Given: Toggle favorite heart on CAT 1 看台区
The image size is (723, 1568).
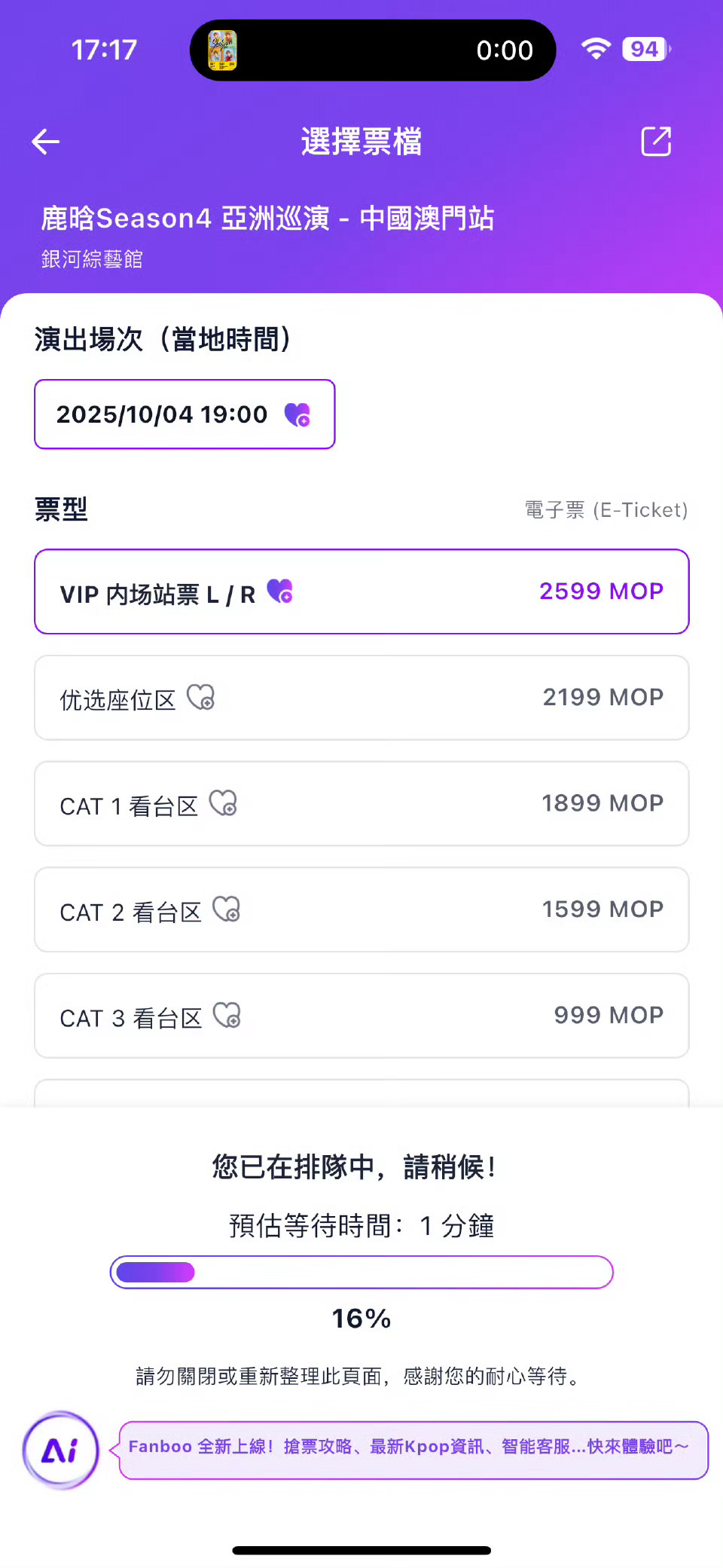Looking at the screenshot, I should [223, 803].
